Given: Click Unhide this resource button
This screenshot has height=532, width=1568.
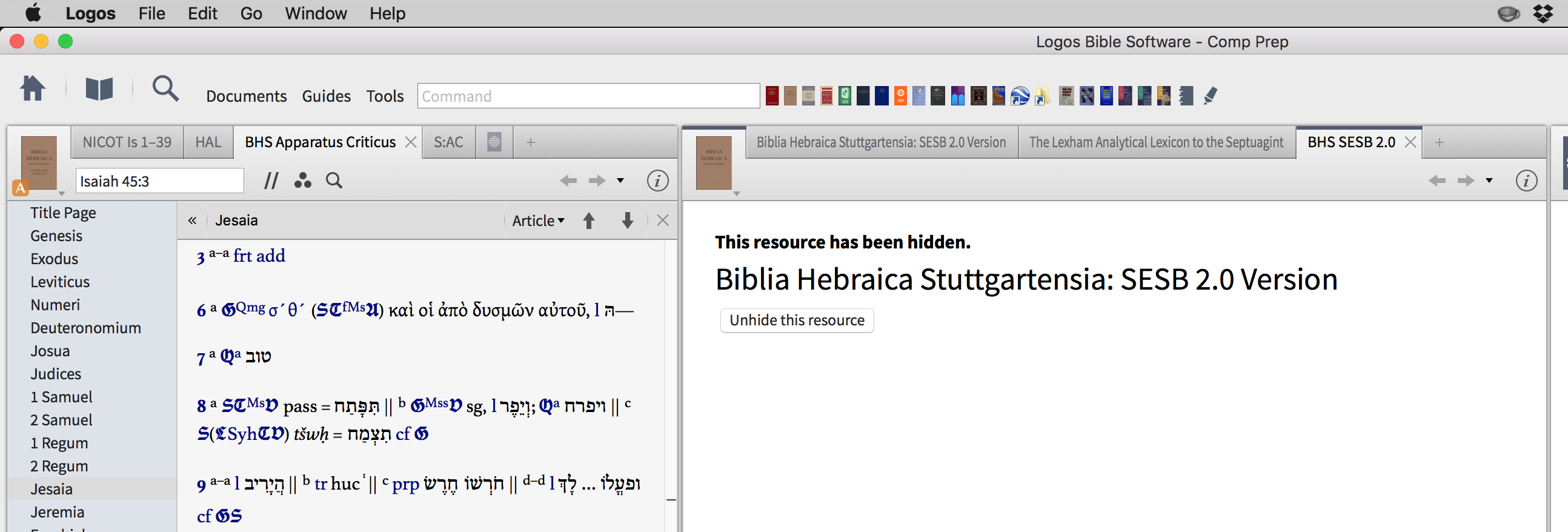Looking at the screenshot, I should coord(797,320).
